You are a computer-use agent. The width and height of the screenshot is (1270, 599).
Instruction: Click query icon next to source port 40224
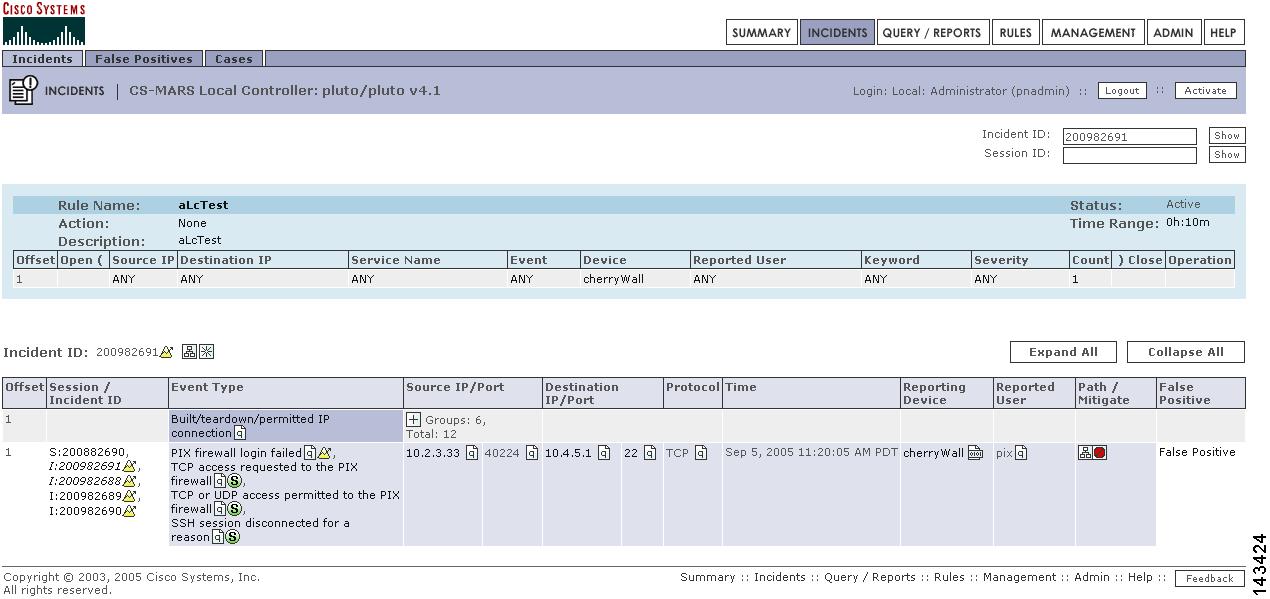click(532, 453)
